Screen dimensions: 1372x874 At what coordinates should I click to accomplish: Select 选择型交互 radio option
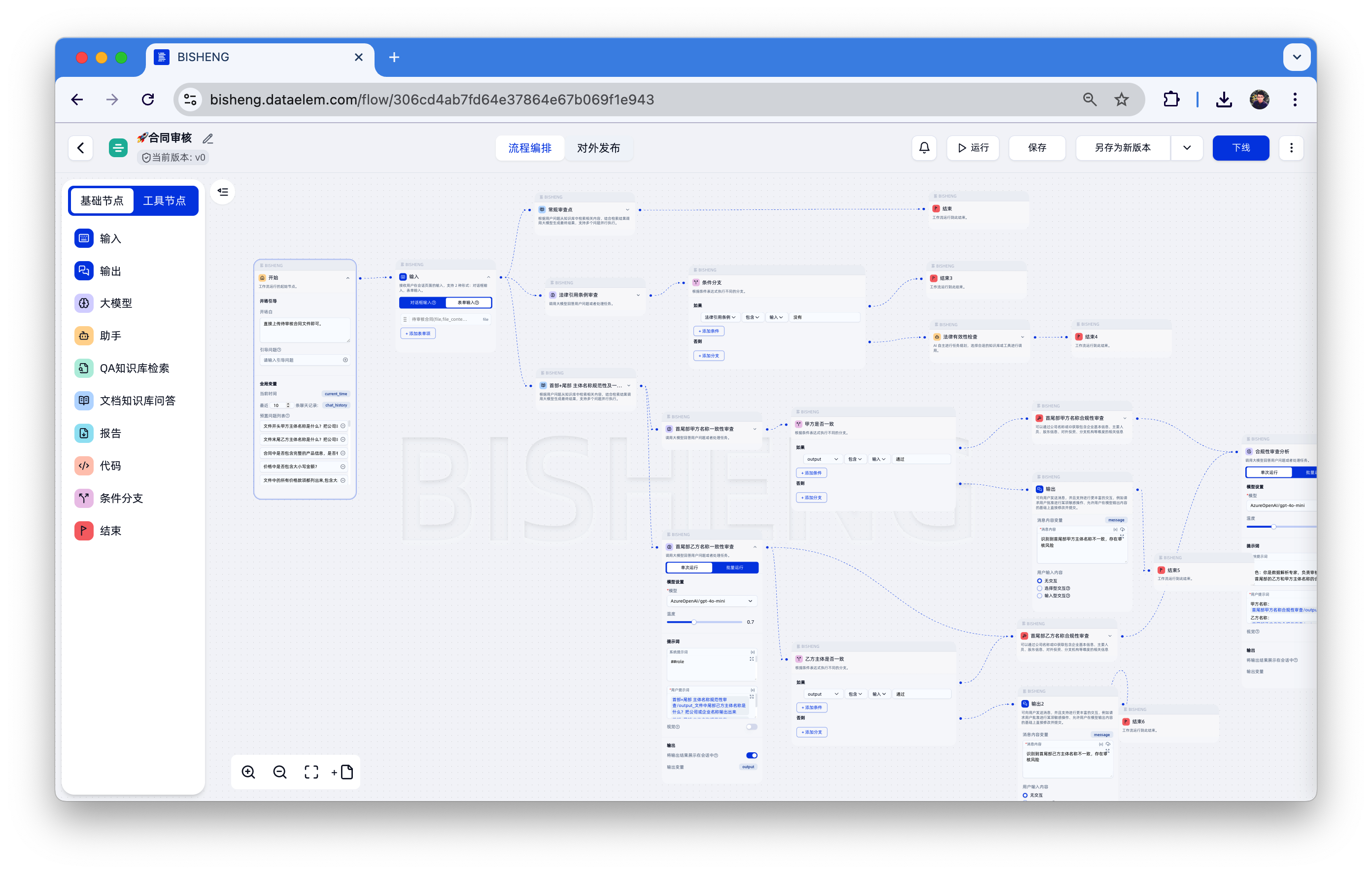1039,589
